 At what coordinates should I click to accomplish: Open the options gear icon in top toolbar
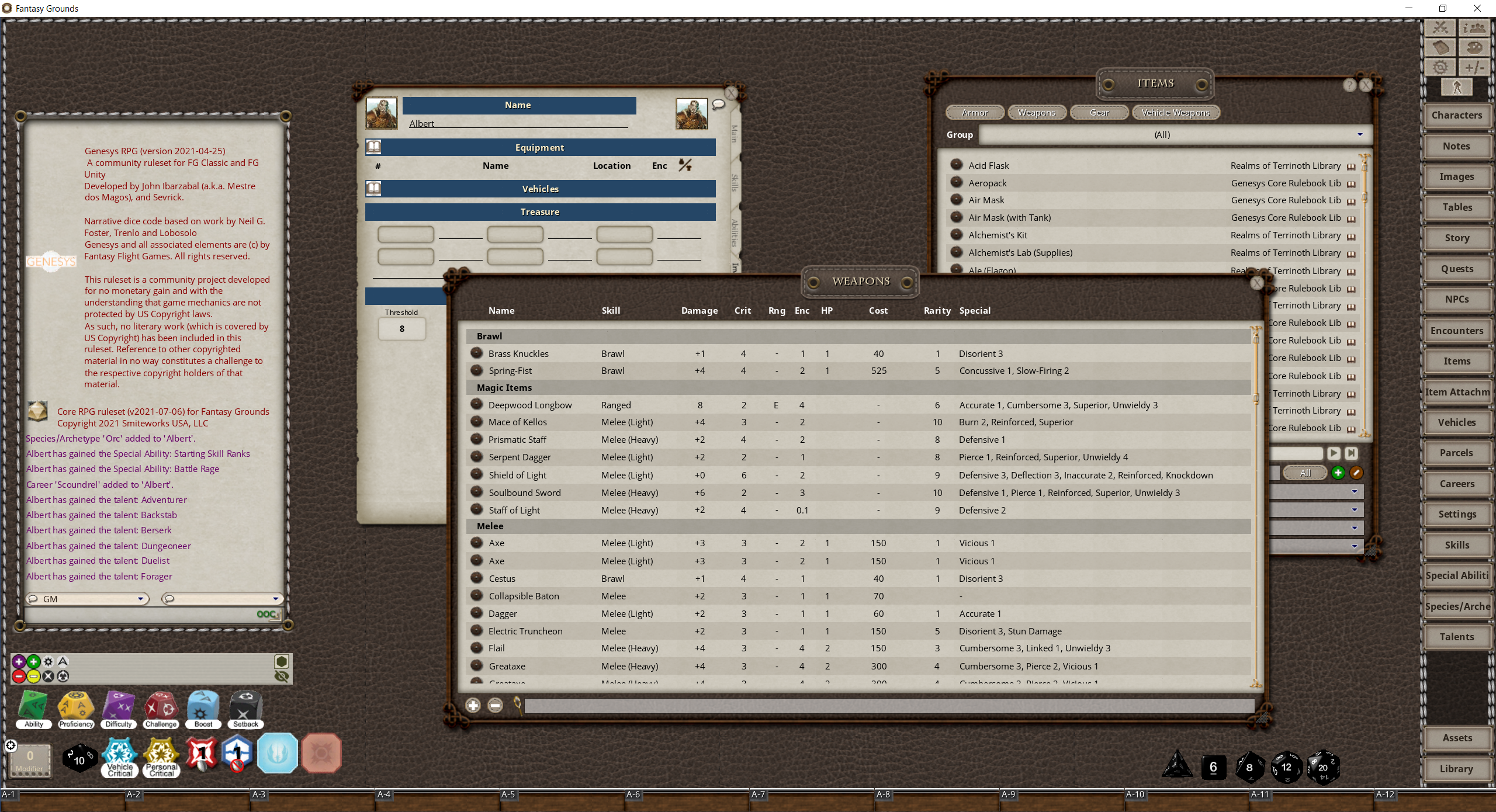[x=1440, y=67]
